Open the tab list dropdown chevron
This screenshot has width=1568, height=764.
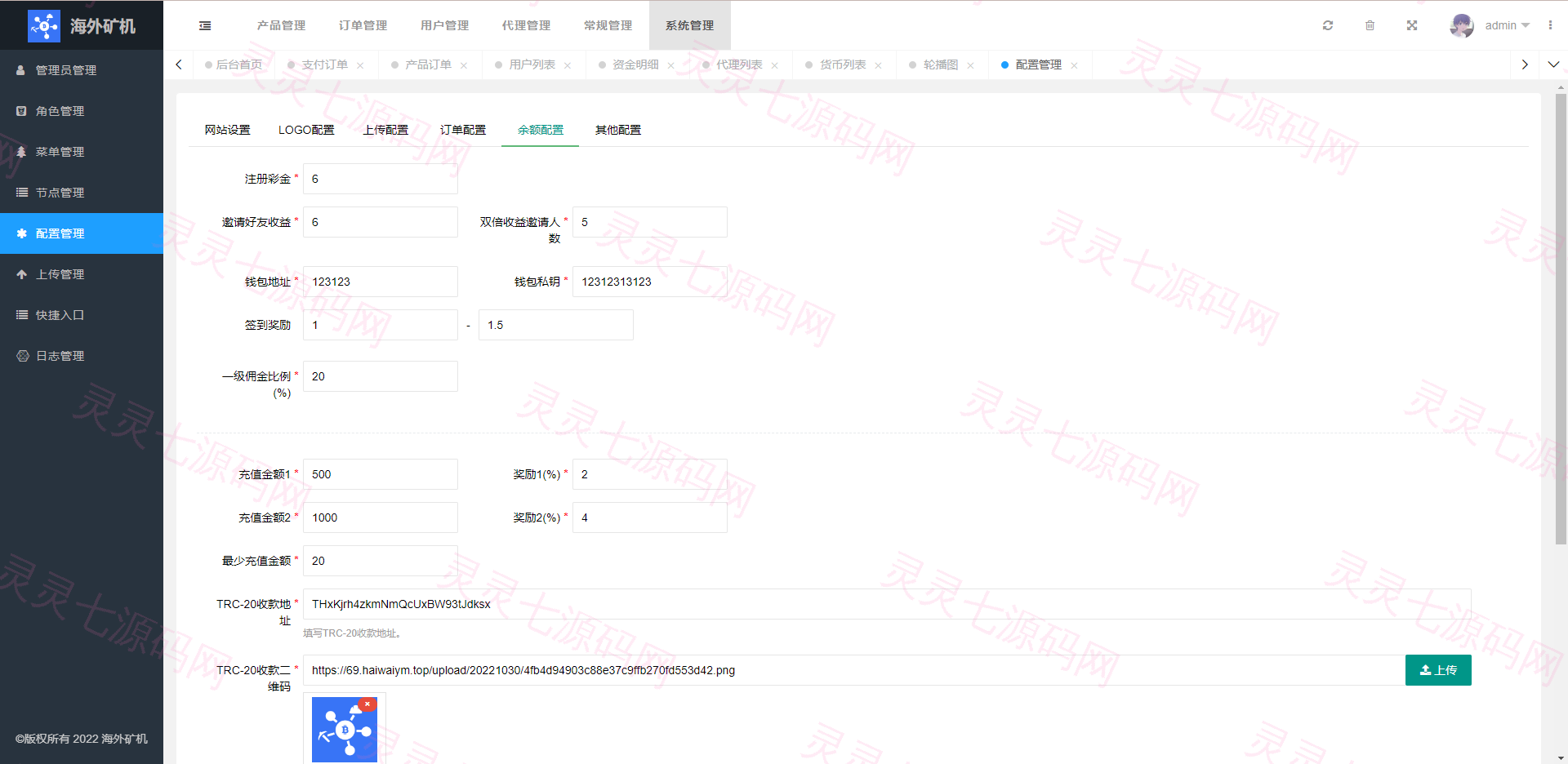1553,64
